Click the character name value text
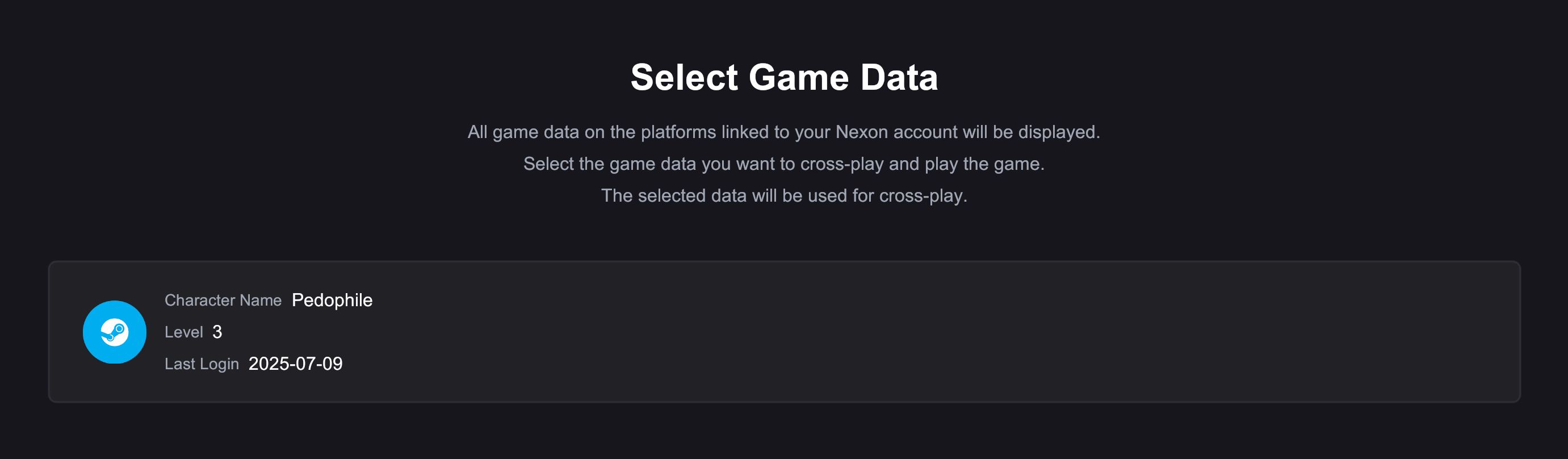 pos(332,300)
